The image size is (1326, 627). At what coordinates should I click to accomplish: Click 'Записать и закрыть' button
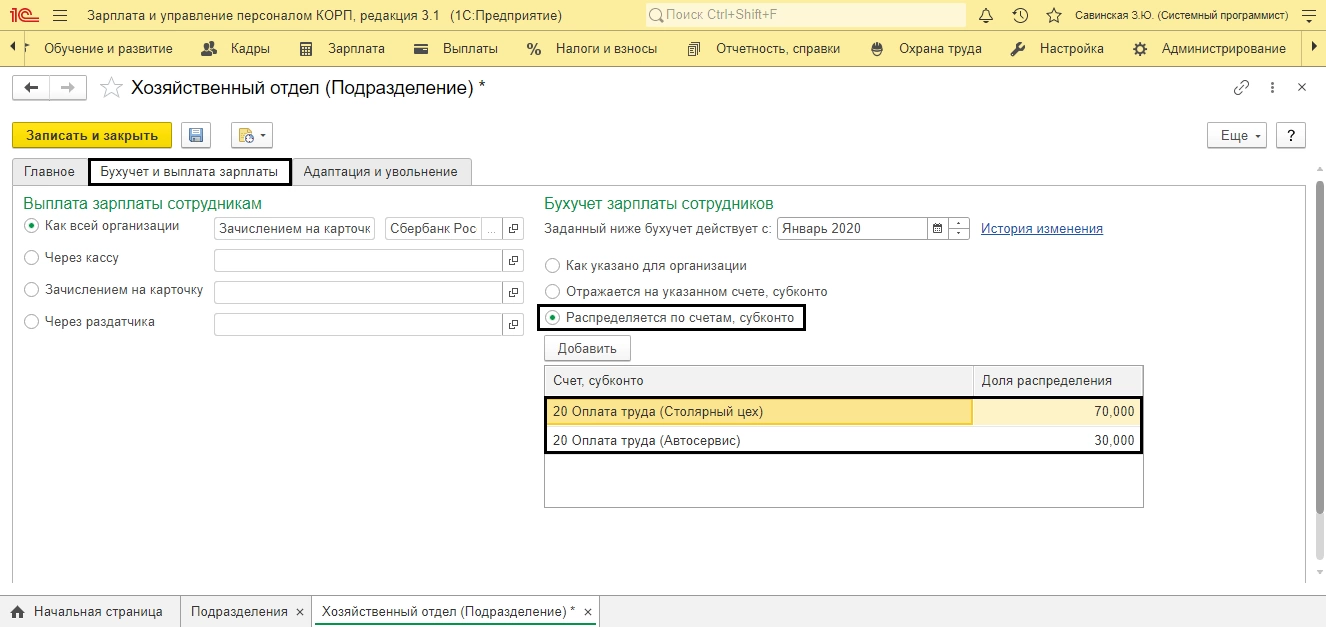coord(92,136)
